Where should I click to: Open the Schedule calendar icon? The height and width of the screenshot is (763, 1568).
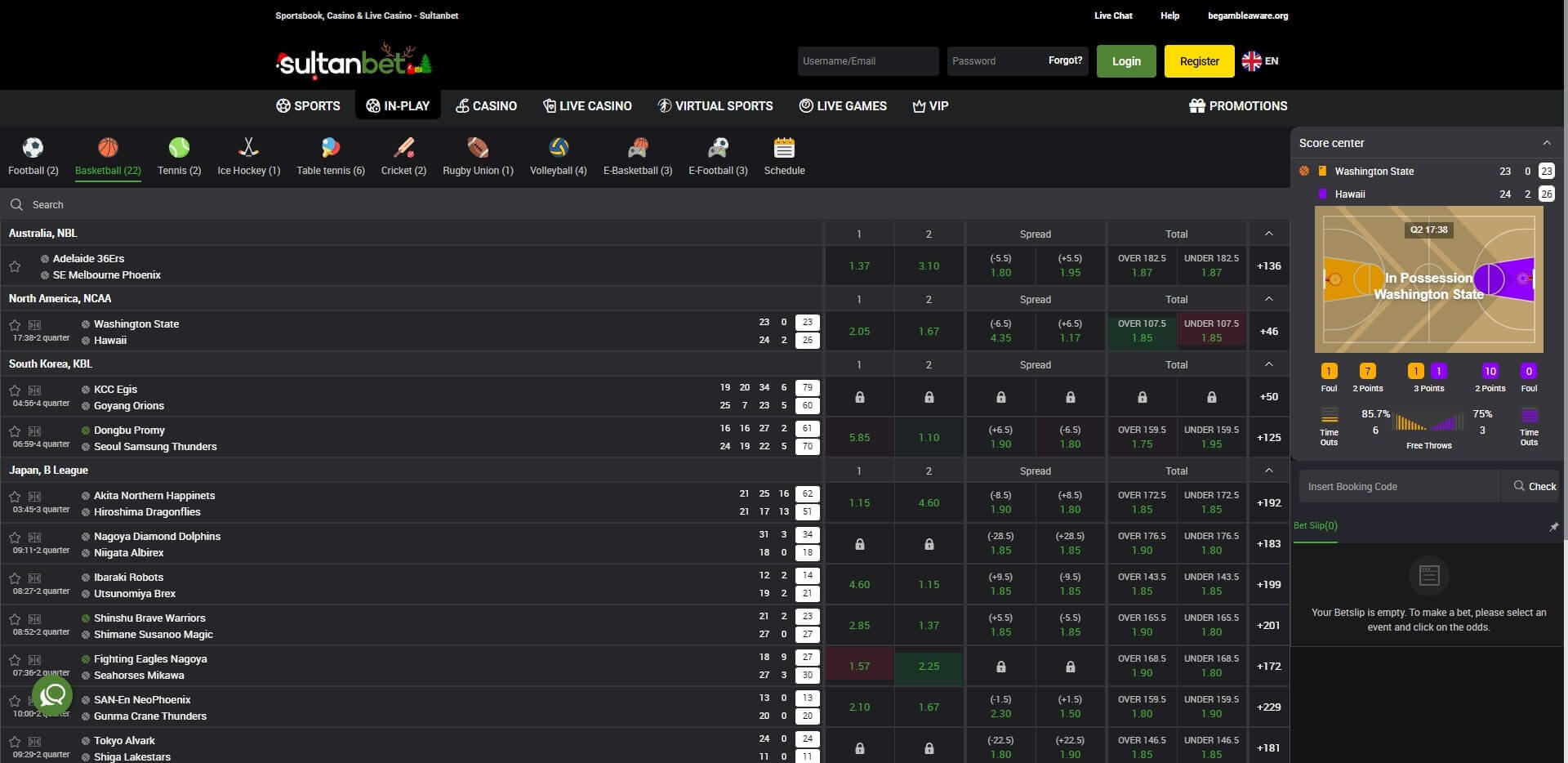pyautogui.click(x=783, y=148)
